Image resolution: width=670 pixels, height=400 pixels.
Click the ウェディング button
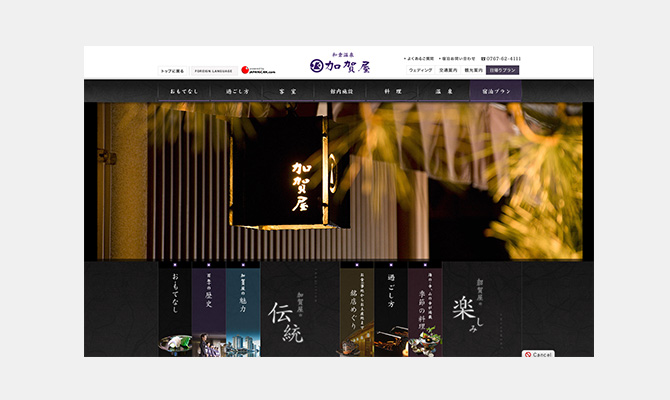pyautogui.click(x=420, y=70)
